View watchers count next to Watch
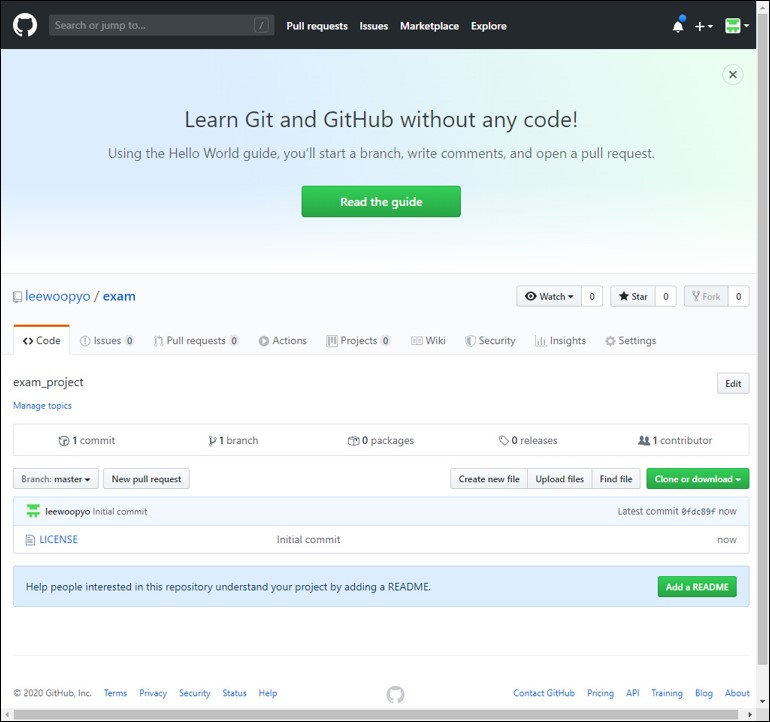The height and width of the screenshot is (722, 770). pyautogui.click(x=592, y=296)
